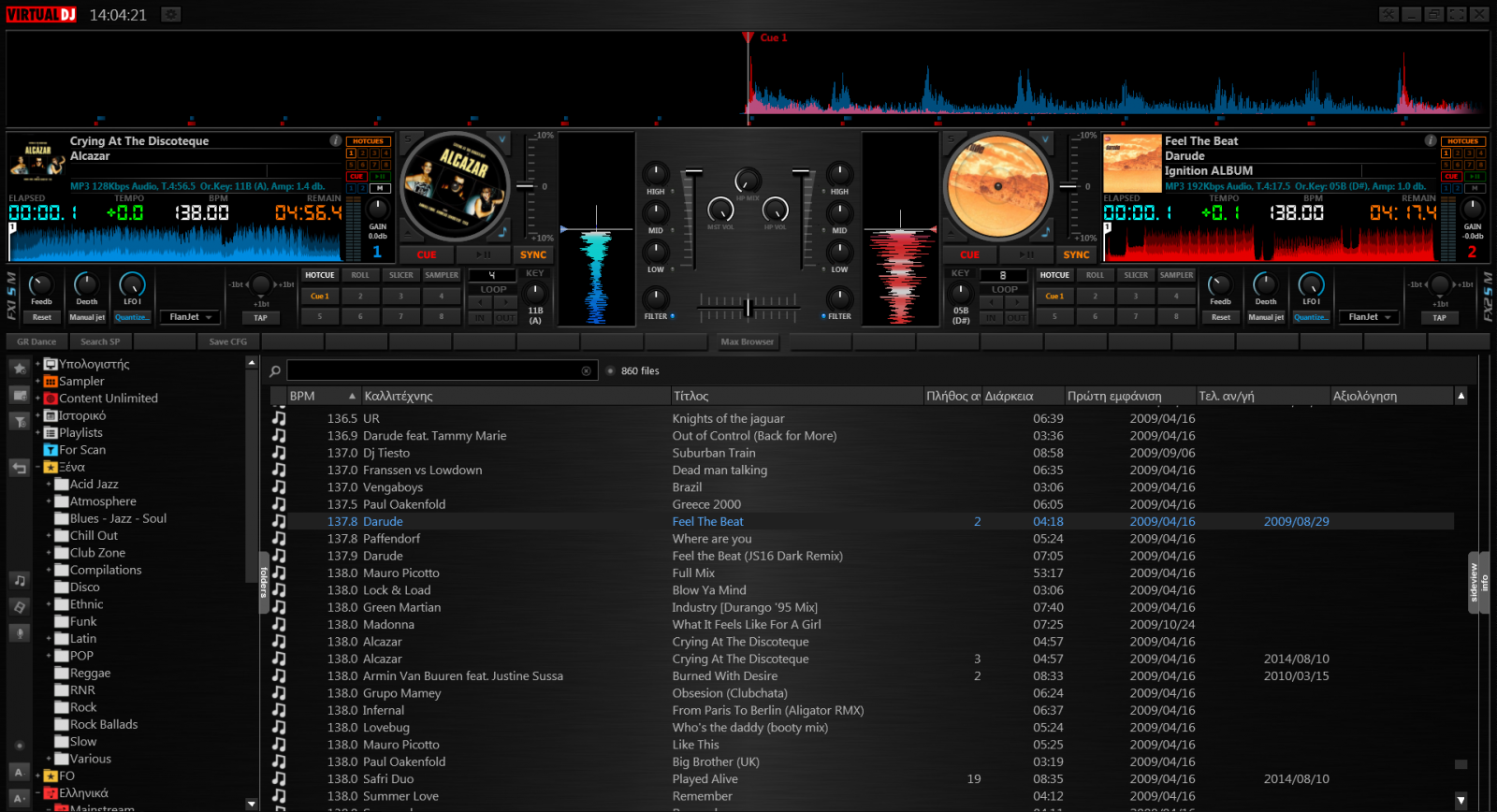
Task: Expand the Club Zone folder
Action: (49, 553)
